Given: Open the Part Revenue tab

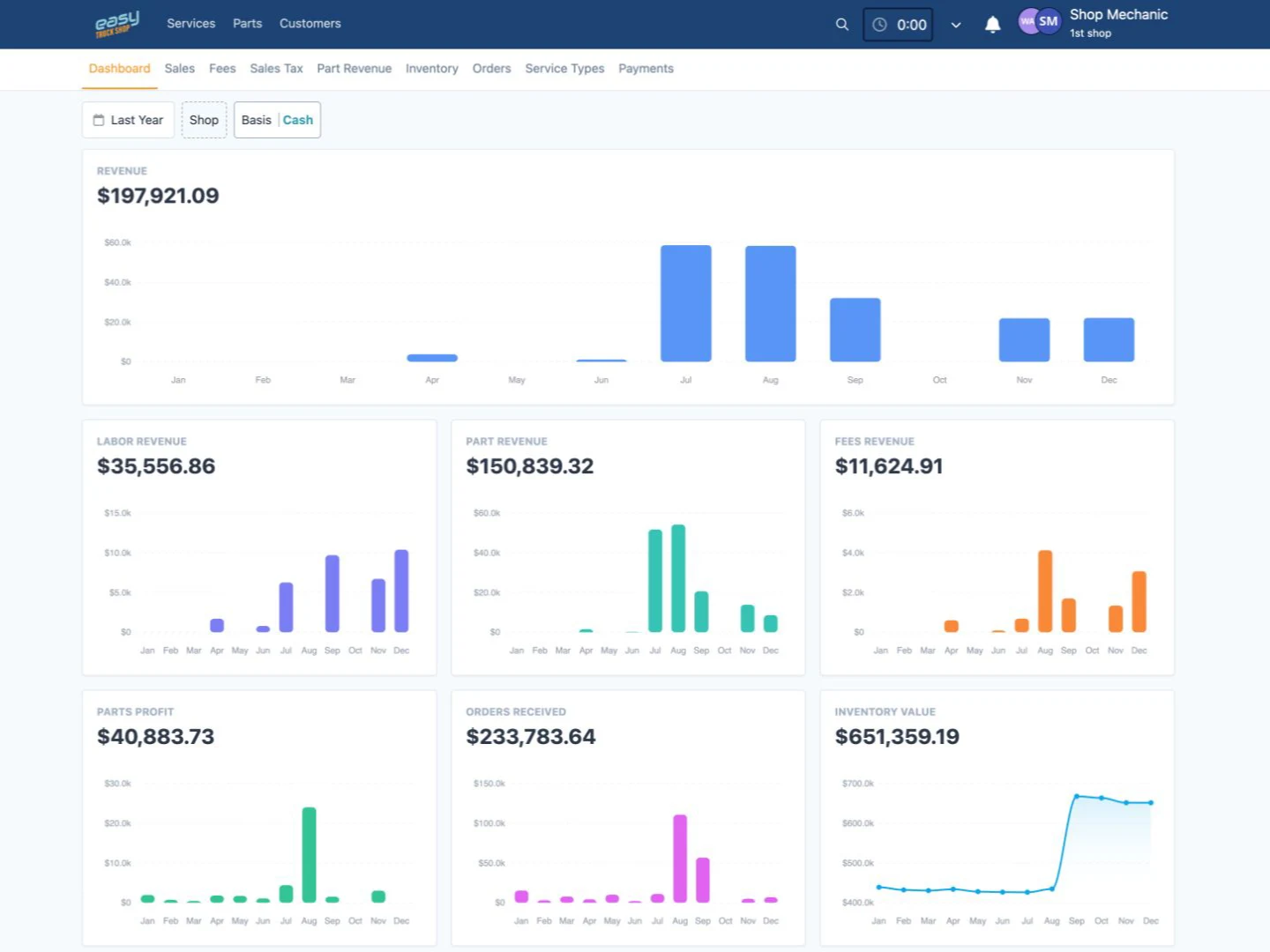Looking at the screenshot, I should point(355,69).
